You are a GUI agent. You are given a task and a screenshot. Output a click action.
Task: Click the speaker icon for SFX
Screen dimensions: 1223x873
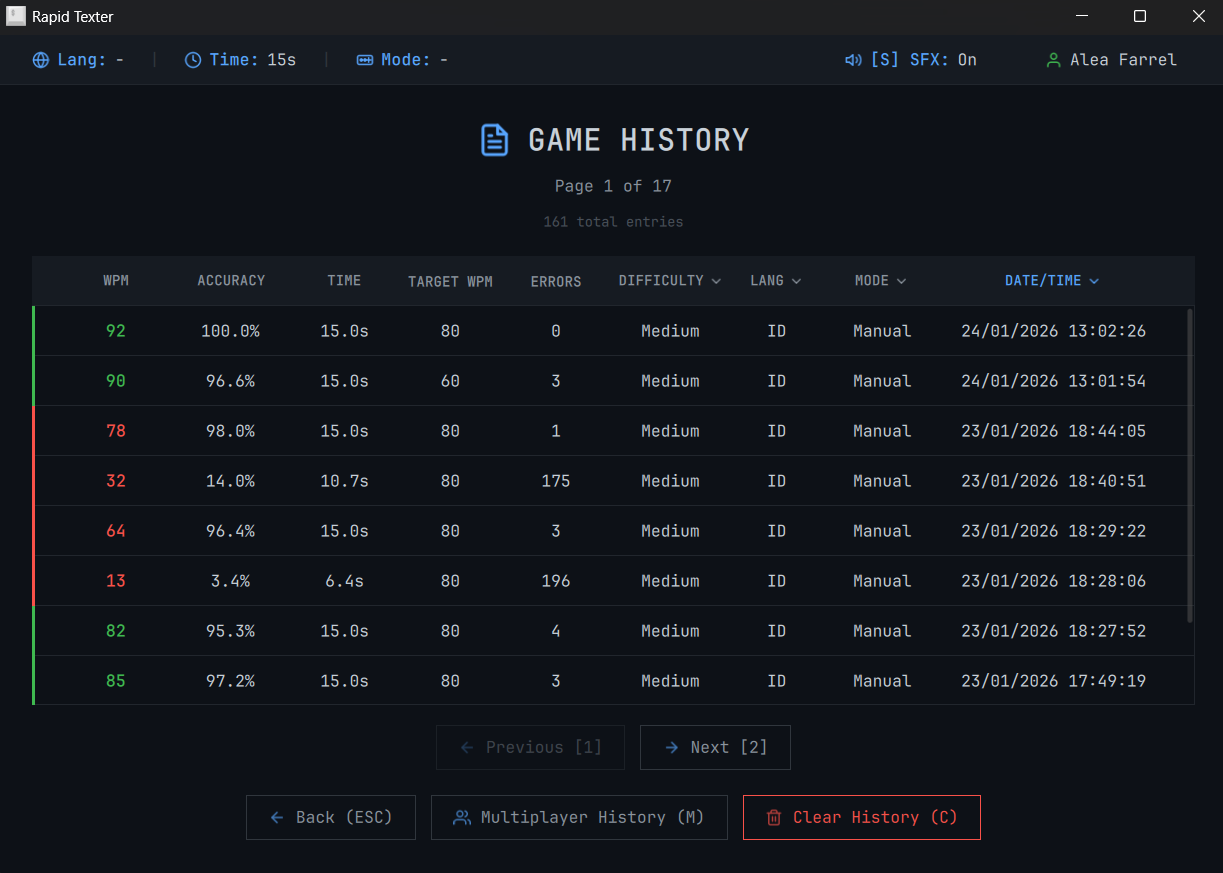click(853, 60)
